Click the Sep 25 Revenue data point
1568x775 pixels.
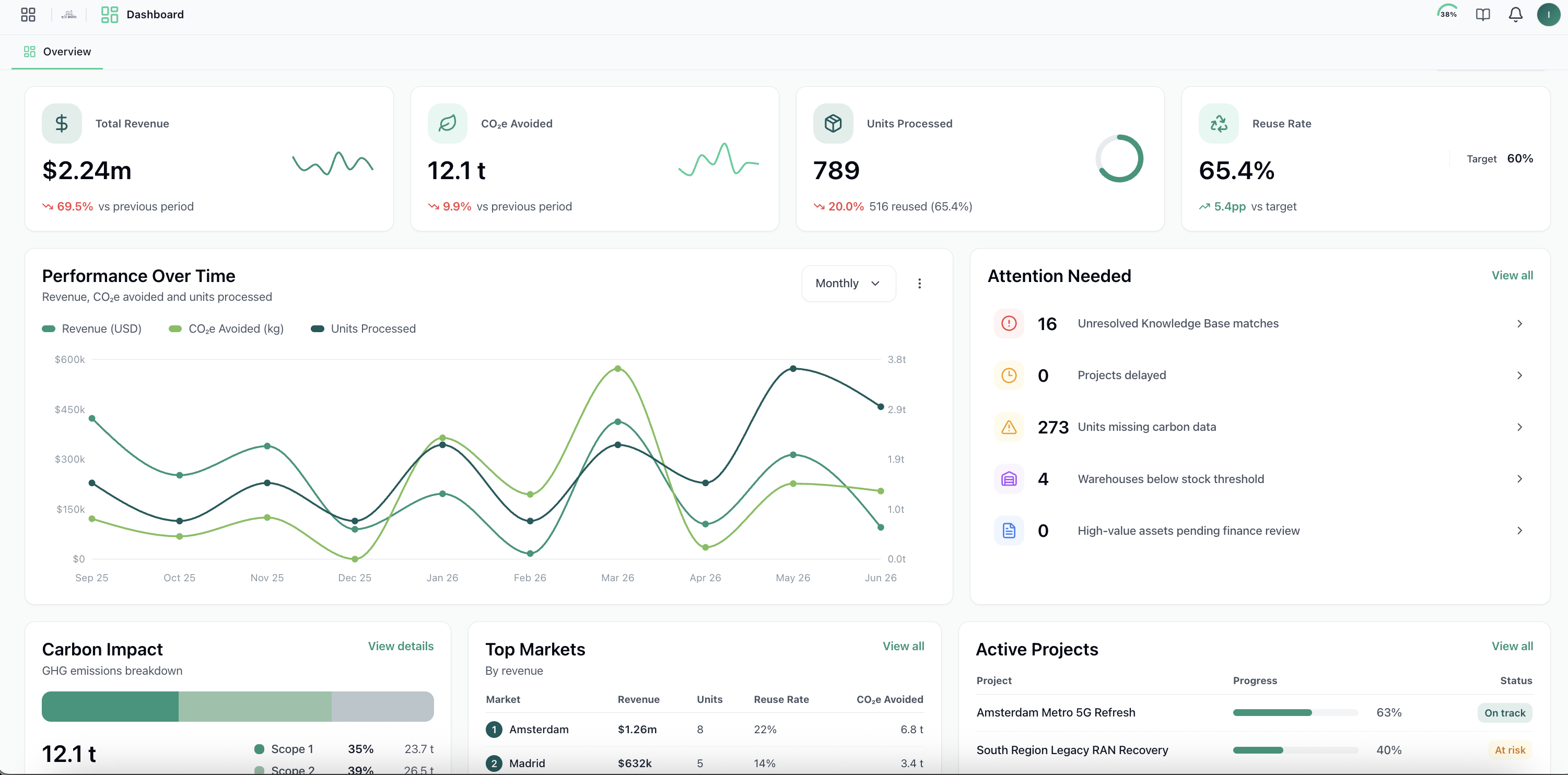pos(92,419)
